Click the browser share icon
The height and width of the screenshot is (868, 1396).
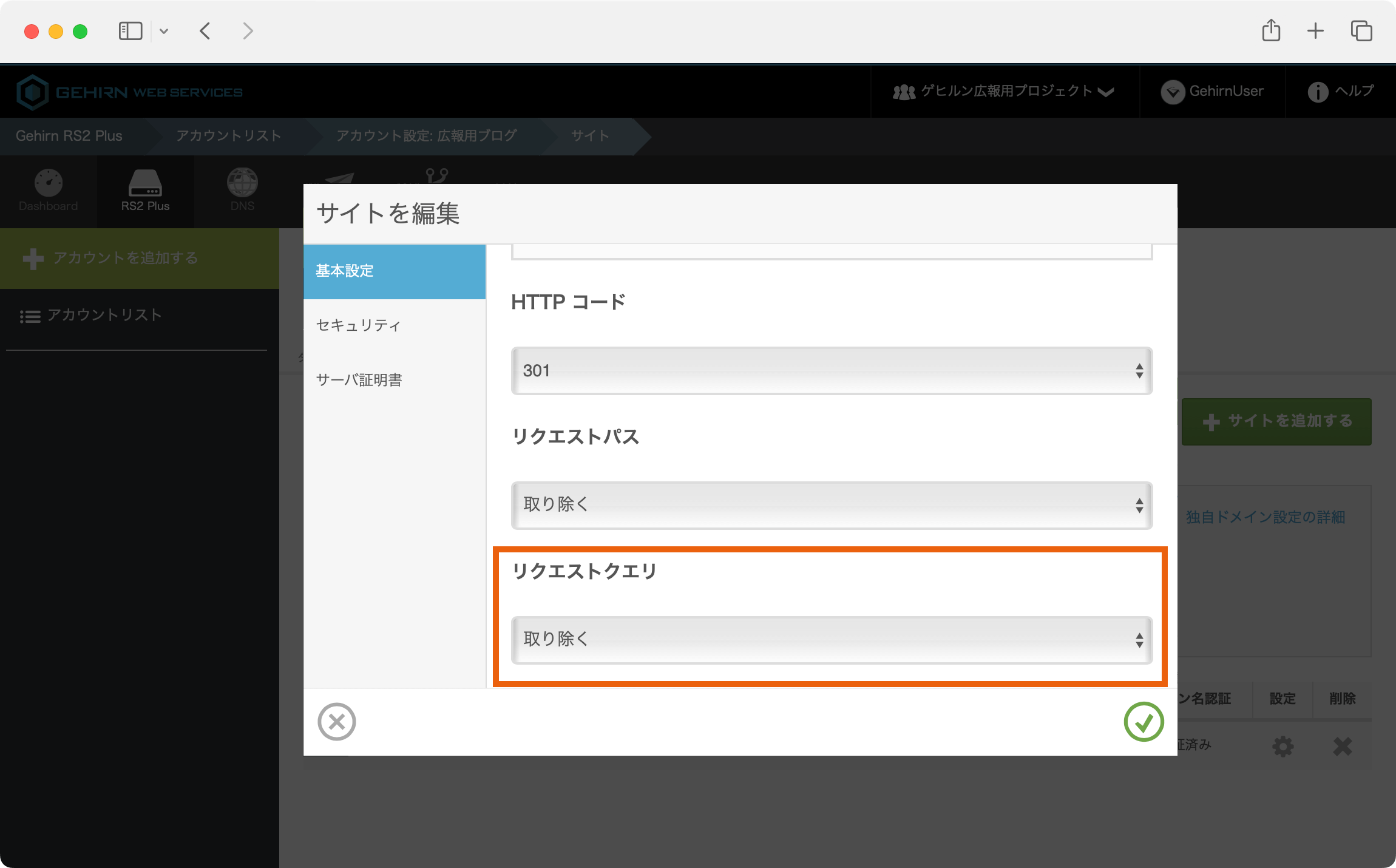1272,30
